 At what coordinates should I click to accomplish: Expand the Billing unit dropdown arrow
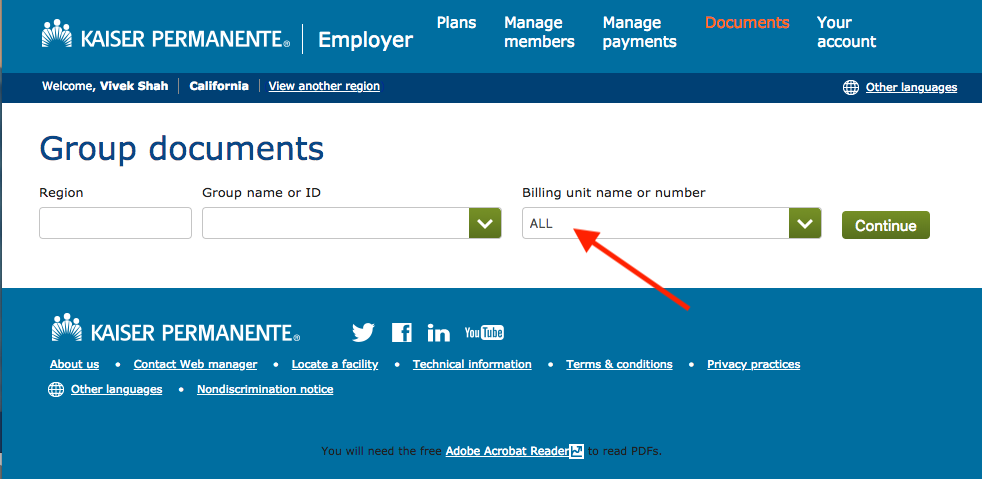pos(805,223)
